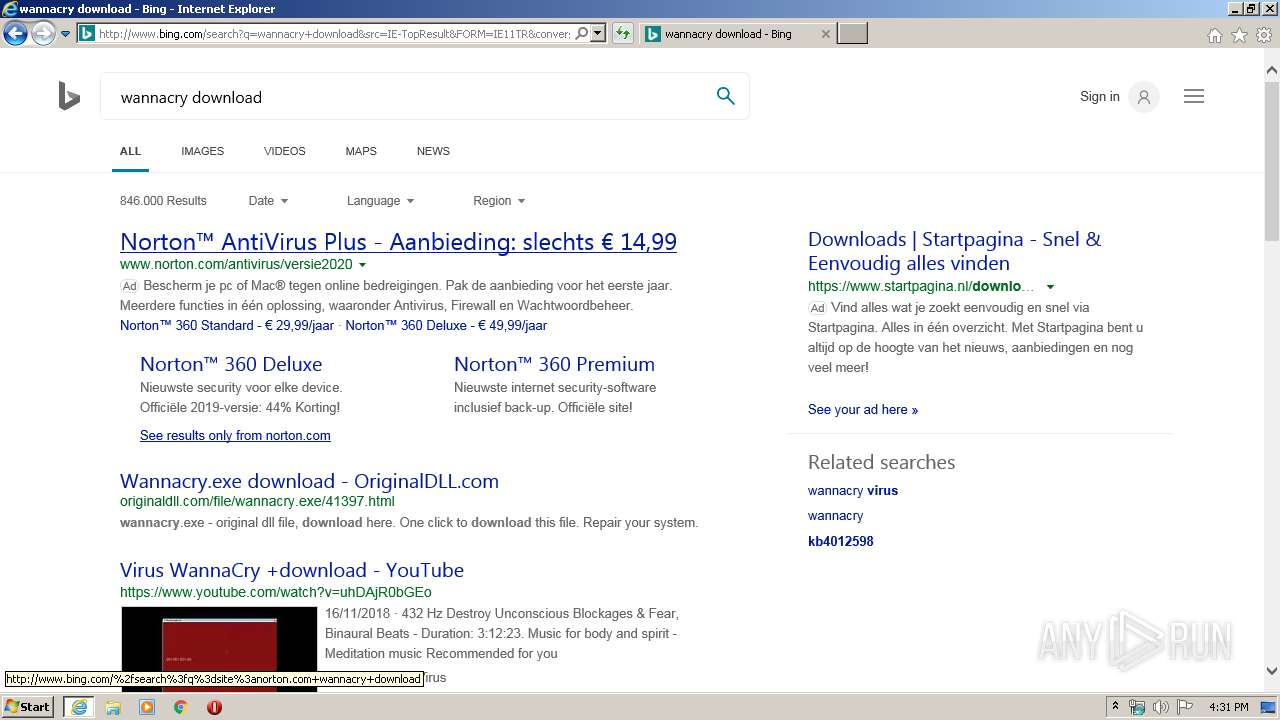The image size is (1280, 720).
Task: Click Sign in link
Action: click(1099, 97)
